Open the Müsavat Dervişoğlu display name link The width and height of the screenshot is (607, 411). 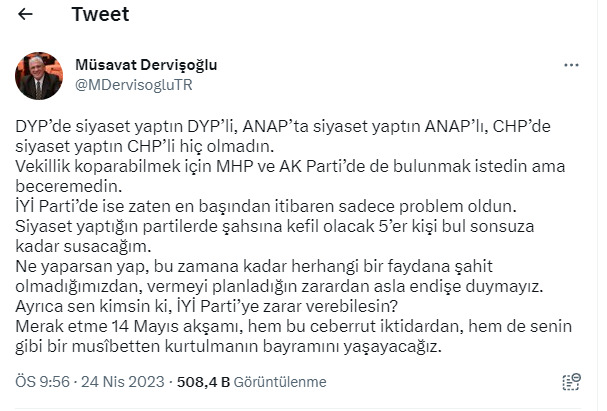(146, 65)
